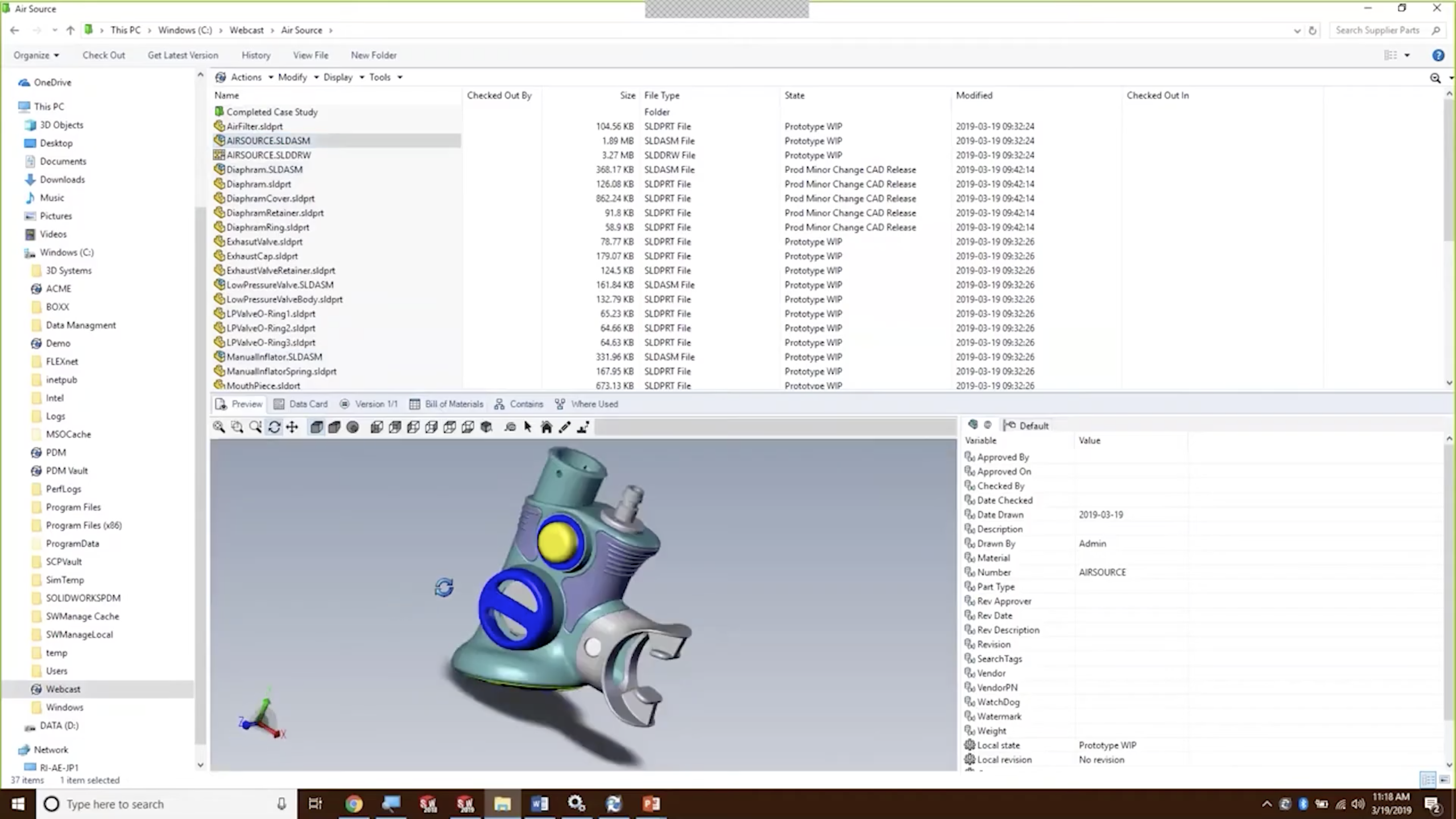1456x819 pixels.
Task: Open the Default configuration selector
Action: pyautogui.click(x=1027, y=425)
